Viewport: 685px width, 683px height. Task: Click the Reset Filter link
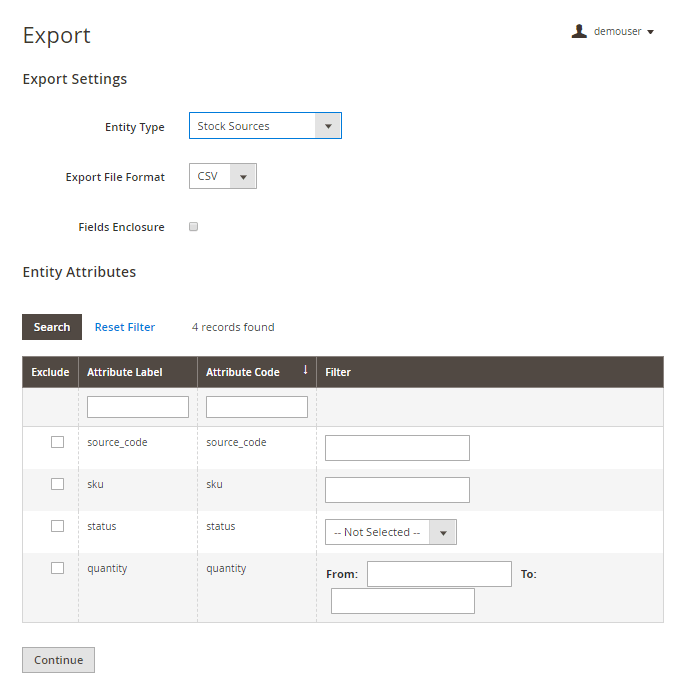pyautogui.click(x=125, y=327)
